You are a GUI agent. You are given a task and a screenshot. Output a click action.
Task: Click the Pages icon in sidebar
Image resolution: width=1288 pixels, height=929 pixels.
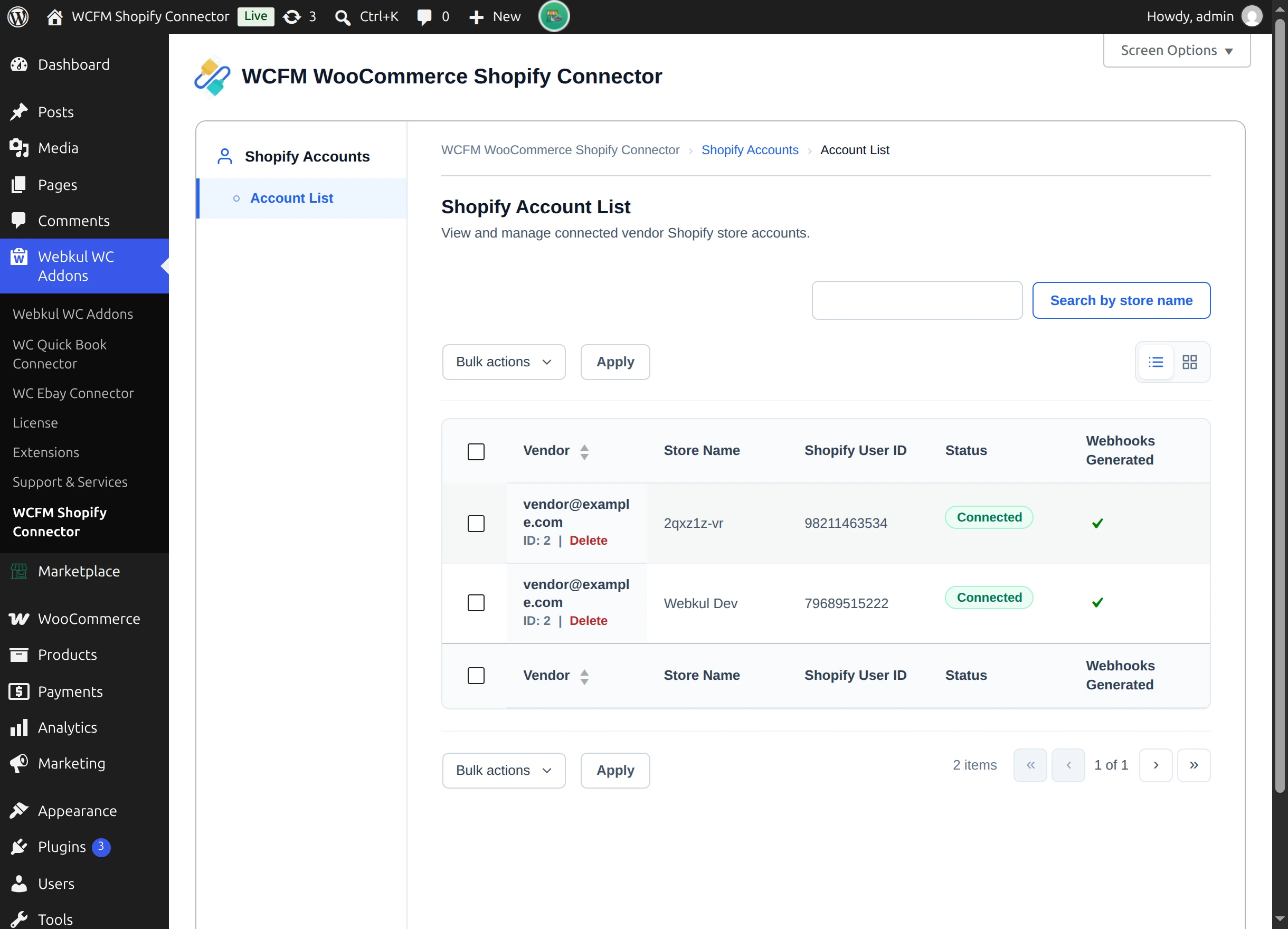(19, 185)
